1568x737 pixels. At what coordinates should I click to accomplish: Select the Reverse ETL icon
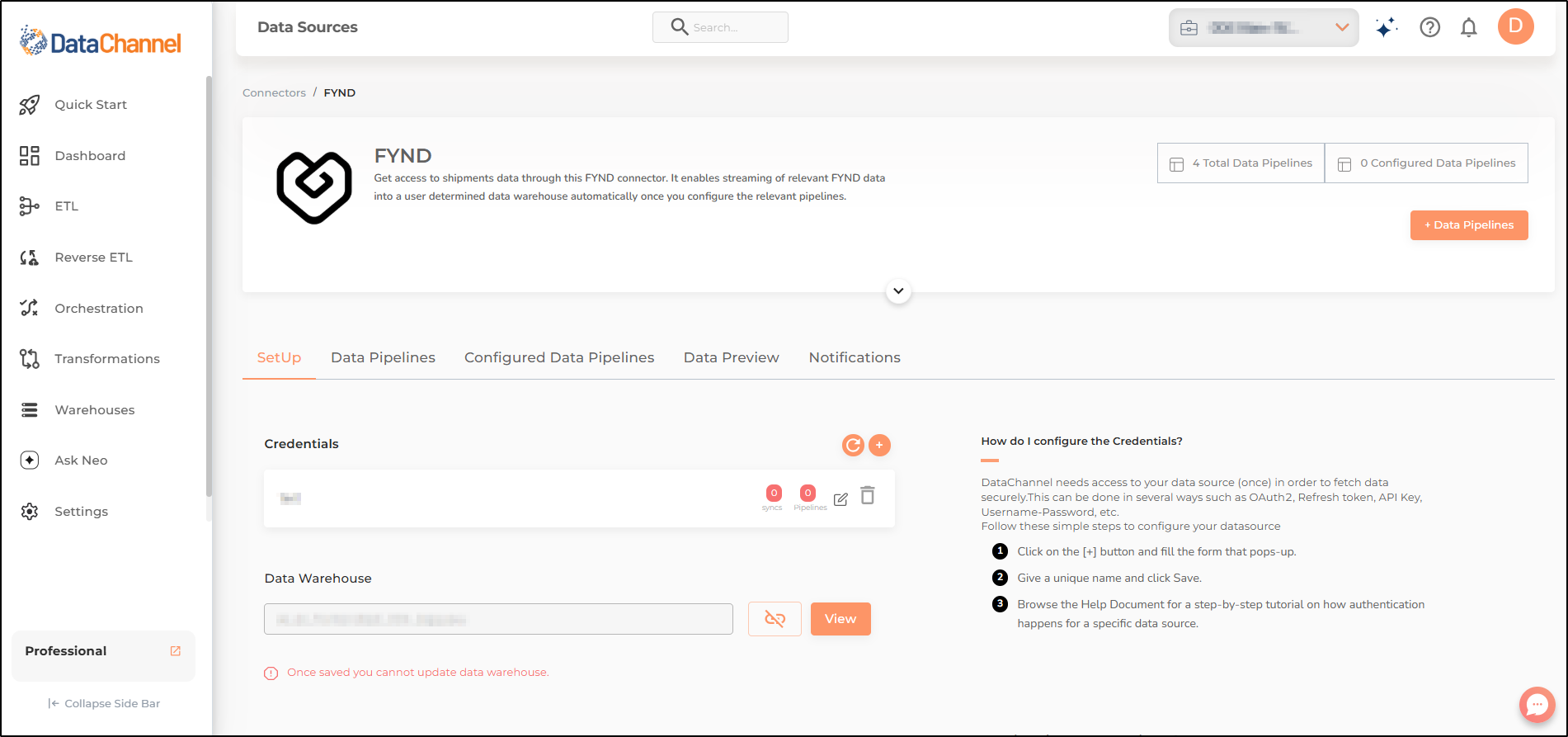tap(30, 257)
